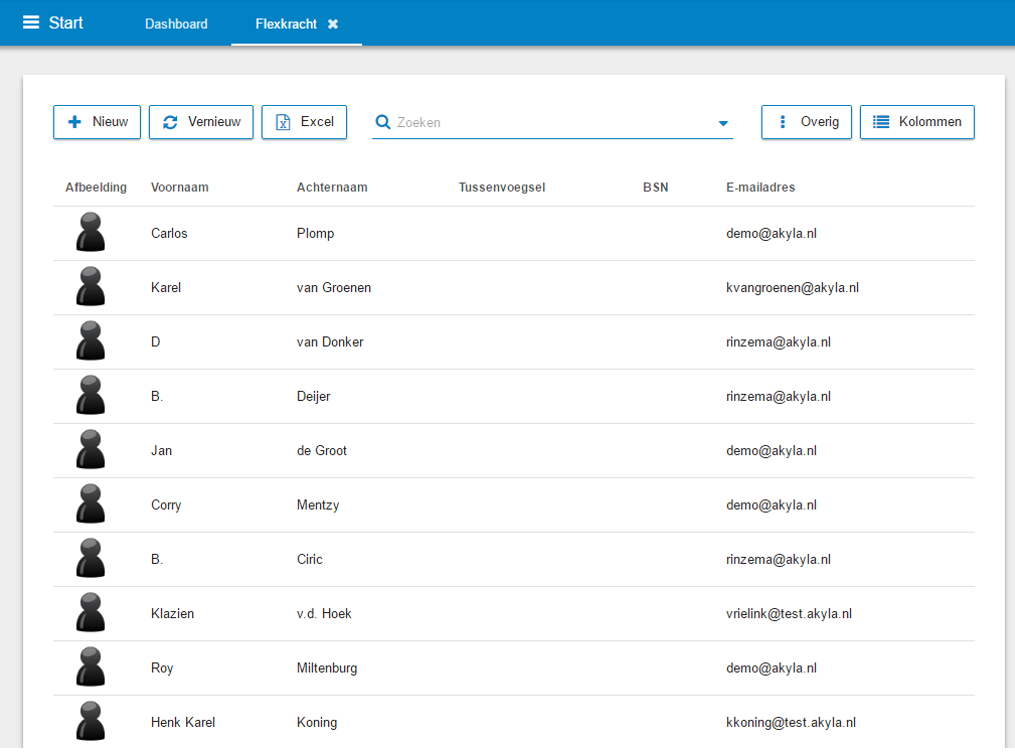Screen dimensions: 1015x754
Task: Select the surname Miltenburg
Action: pyautogui.click(x=327, y=669)
